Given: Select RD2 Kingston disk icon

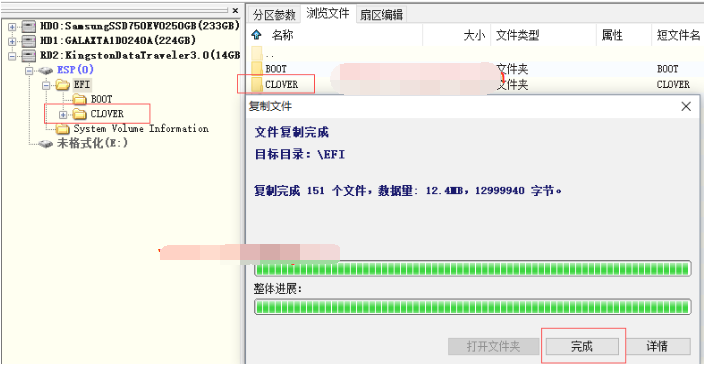Looking at the screenshot, I should pyautogui.click(x=29, y=56).
